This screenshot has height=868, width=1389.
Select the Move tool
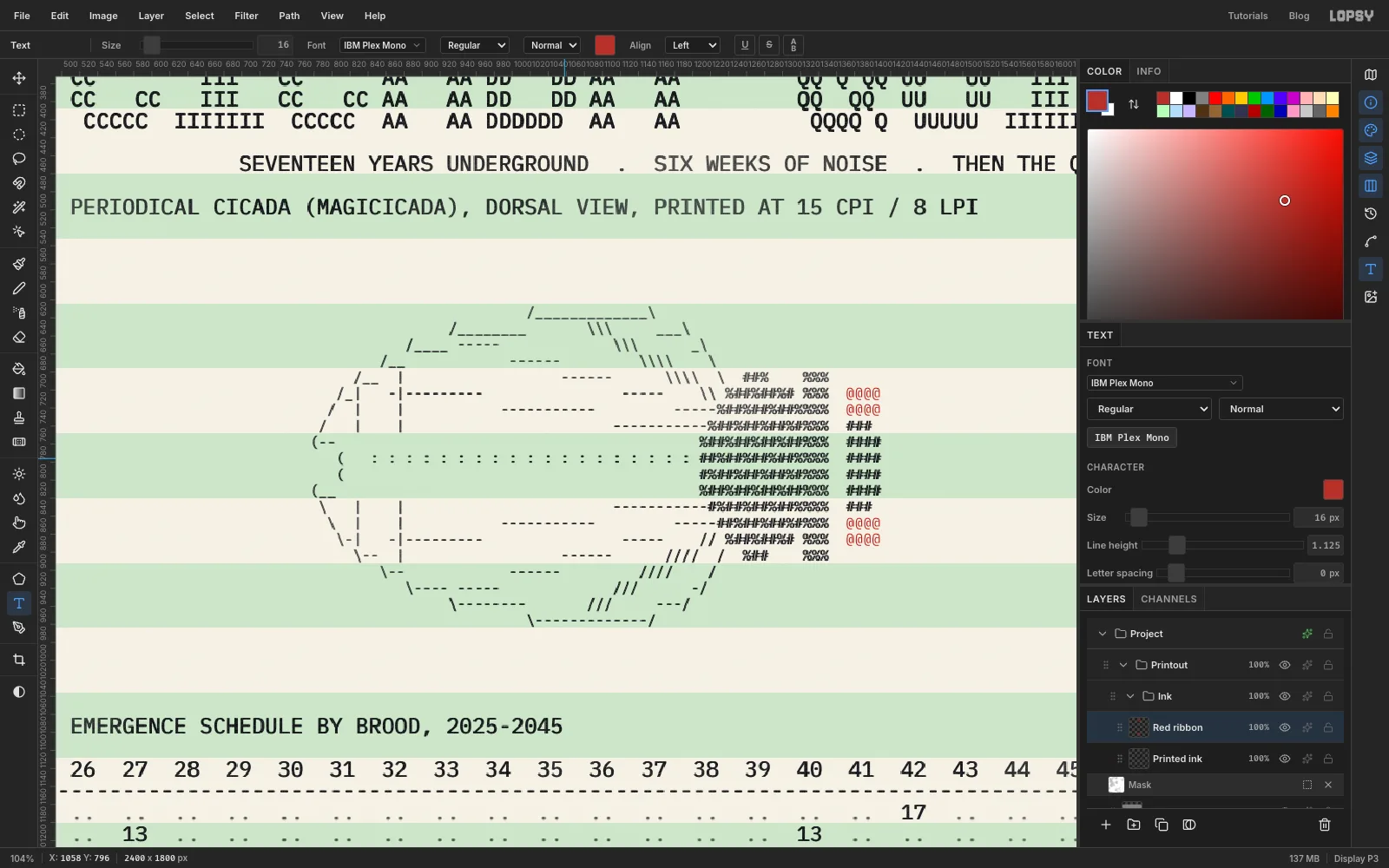click(x=19, y=78)
